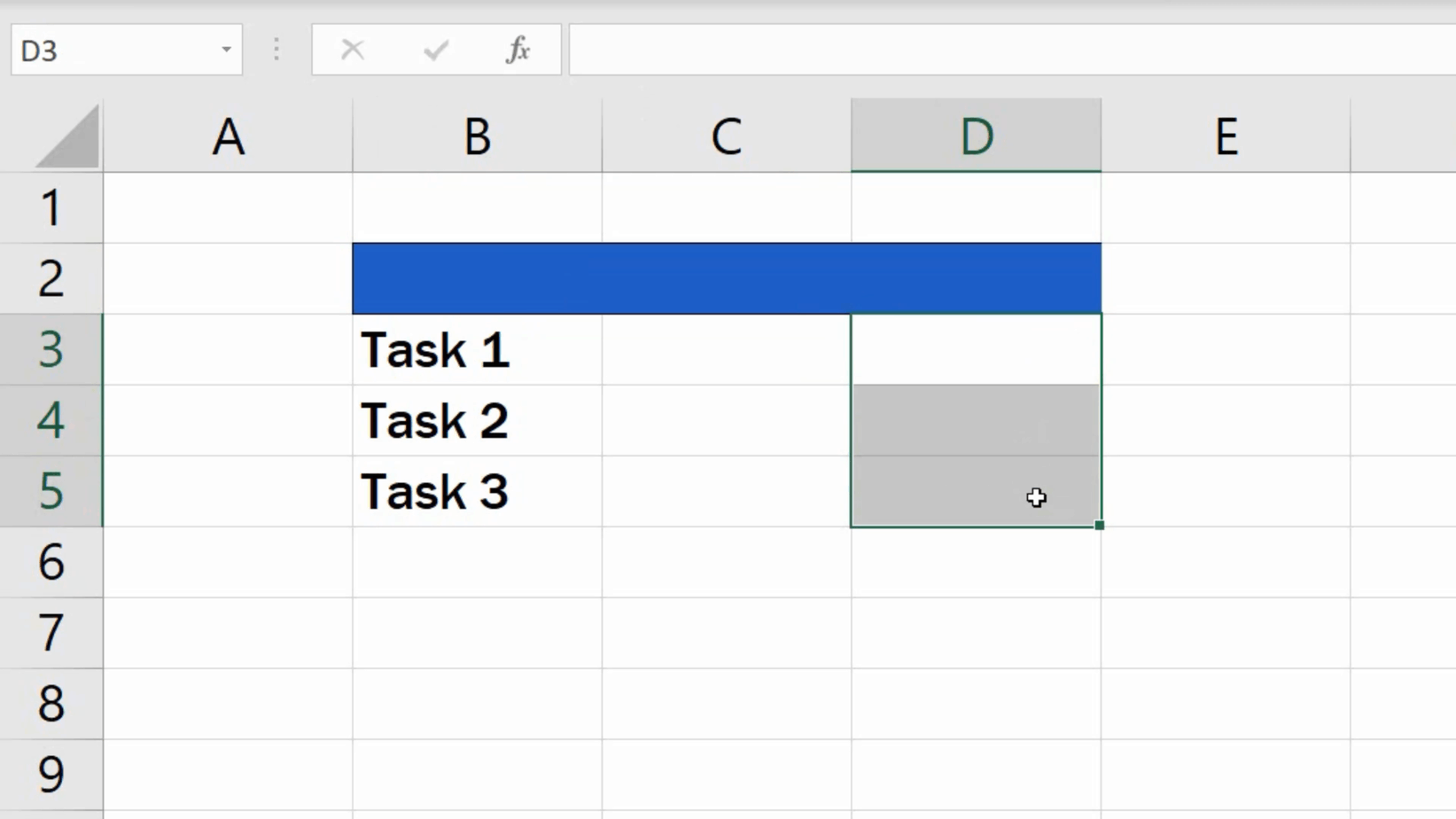The image size is (1456, 819).
Task: Click the formula bar resize dots handle
Action: [x=276, y=51]
